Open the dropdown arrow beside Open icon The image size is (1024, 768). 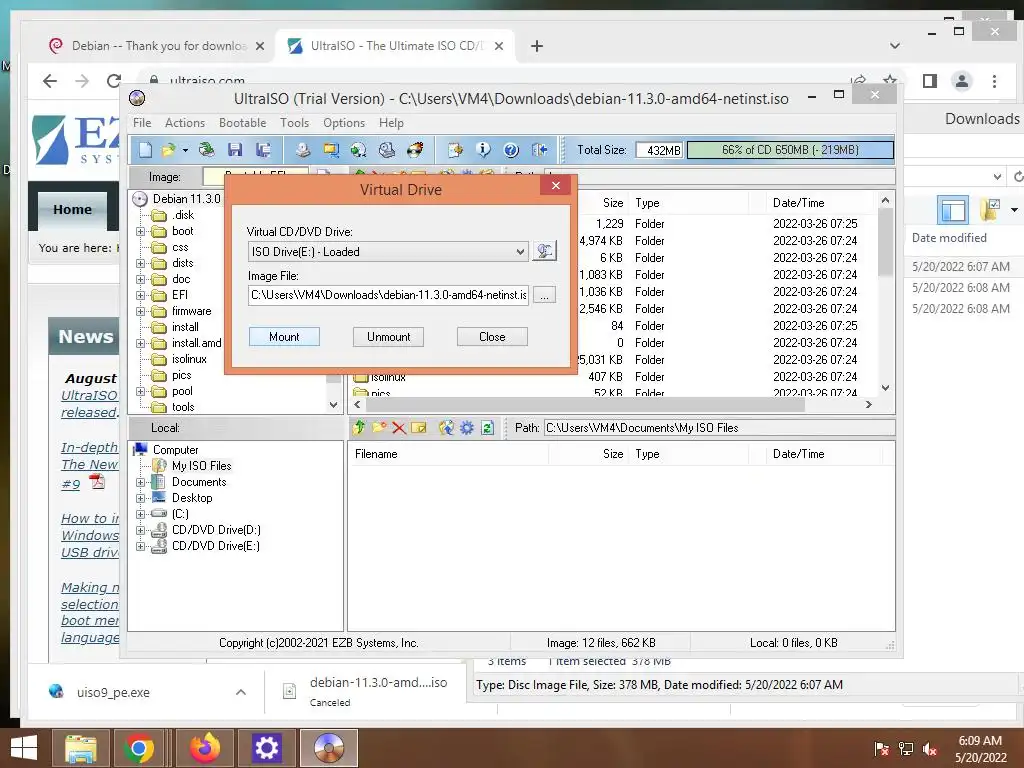[x=185, y=150]
